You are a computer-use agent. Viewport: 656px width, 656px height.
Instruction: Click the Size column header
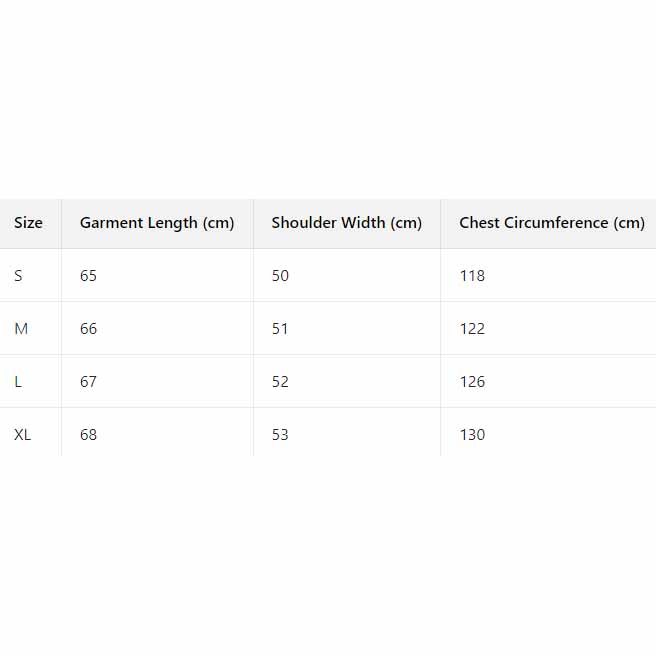coord(28,223)
